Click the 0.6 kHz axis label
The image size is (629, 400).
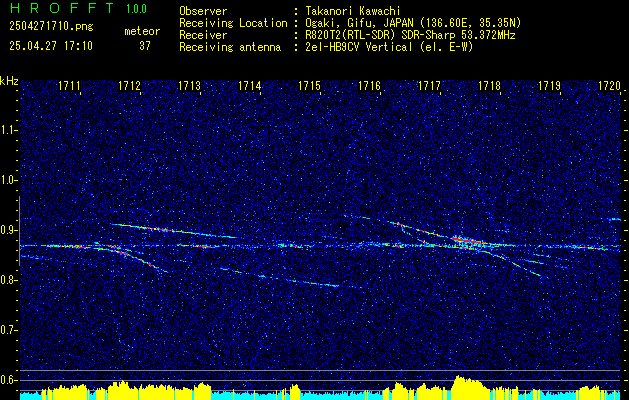coord(8,380)
